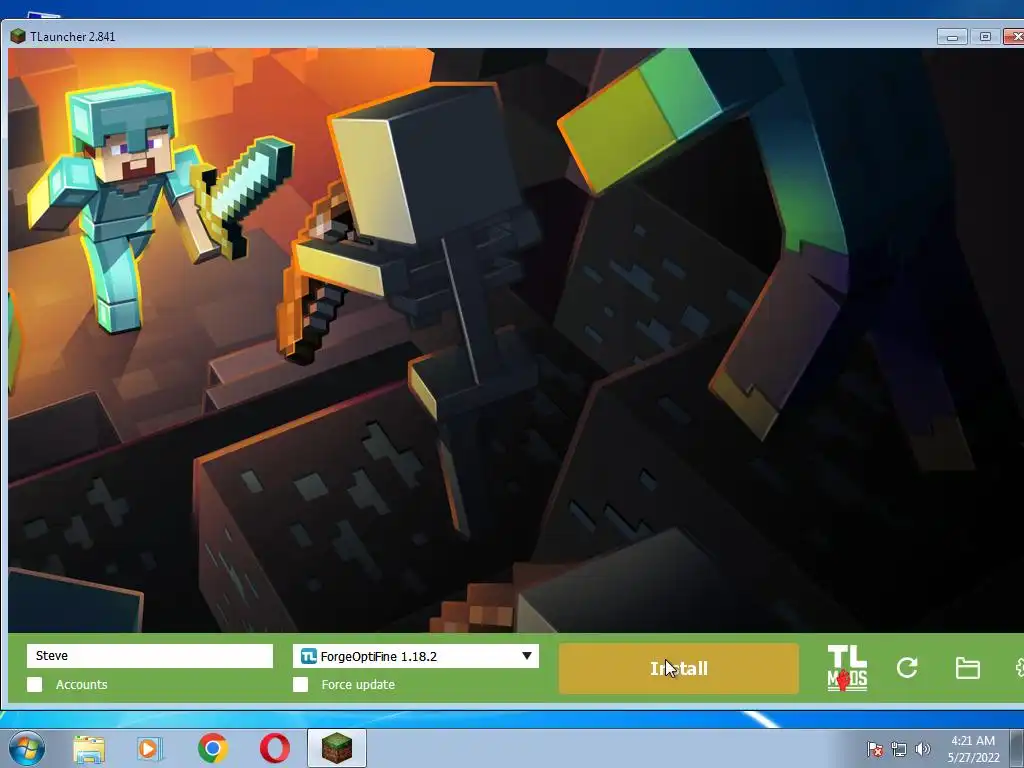Click the Install button

coord(679,668)
